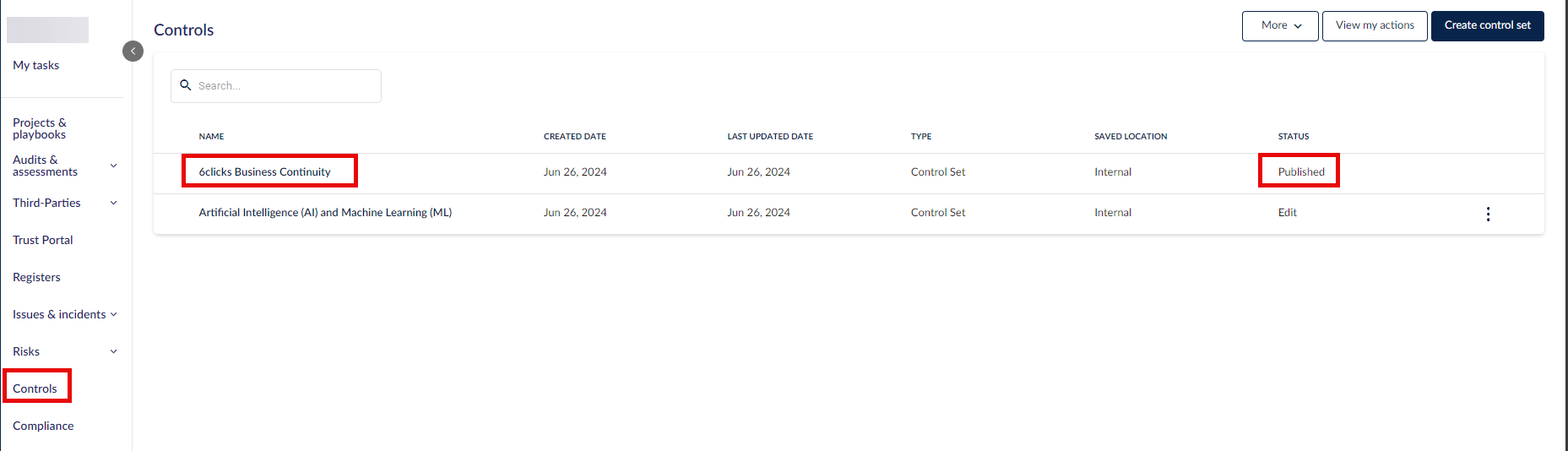The image size is (1568, 451).
Task: Click Create control set button
Action: coord(1487,25)
